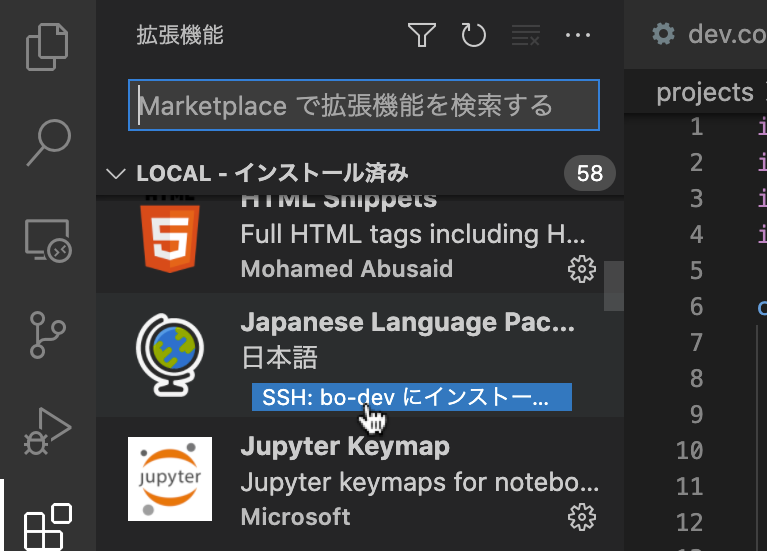Image resolution: width=767 pixels, height=551 pixels.
Task: Click line number 5 in the editor gutter
Action: (x=697, y=271)
